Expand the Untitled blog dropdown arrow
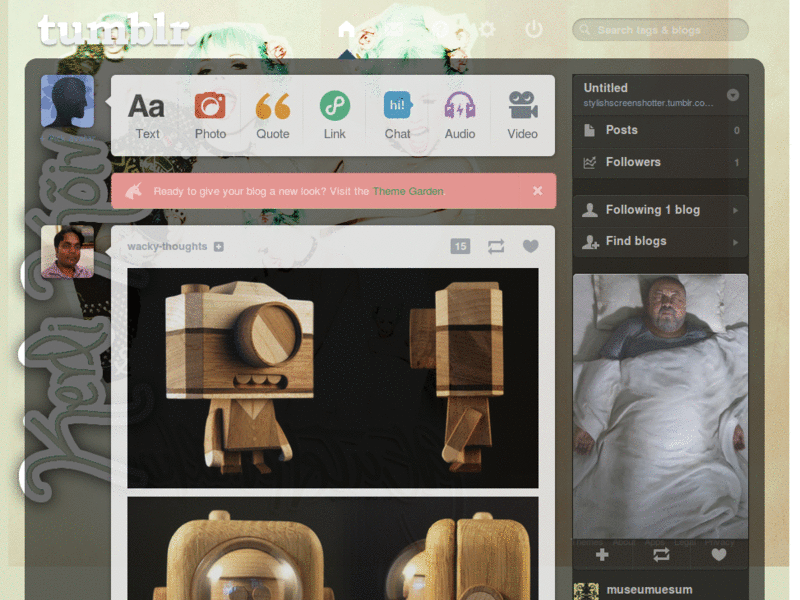 coord(733,95)
